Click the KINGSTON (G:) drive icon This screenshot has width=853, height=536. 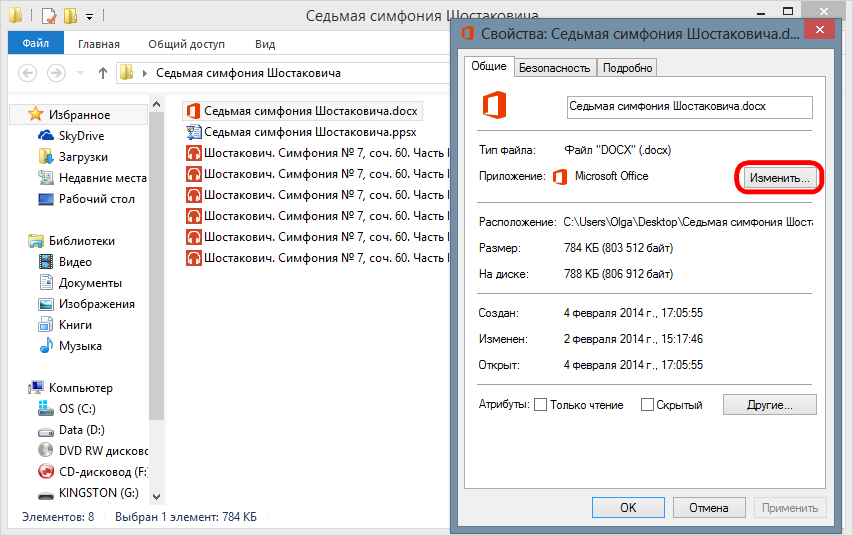46,493
